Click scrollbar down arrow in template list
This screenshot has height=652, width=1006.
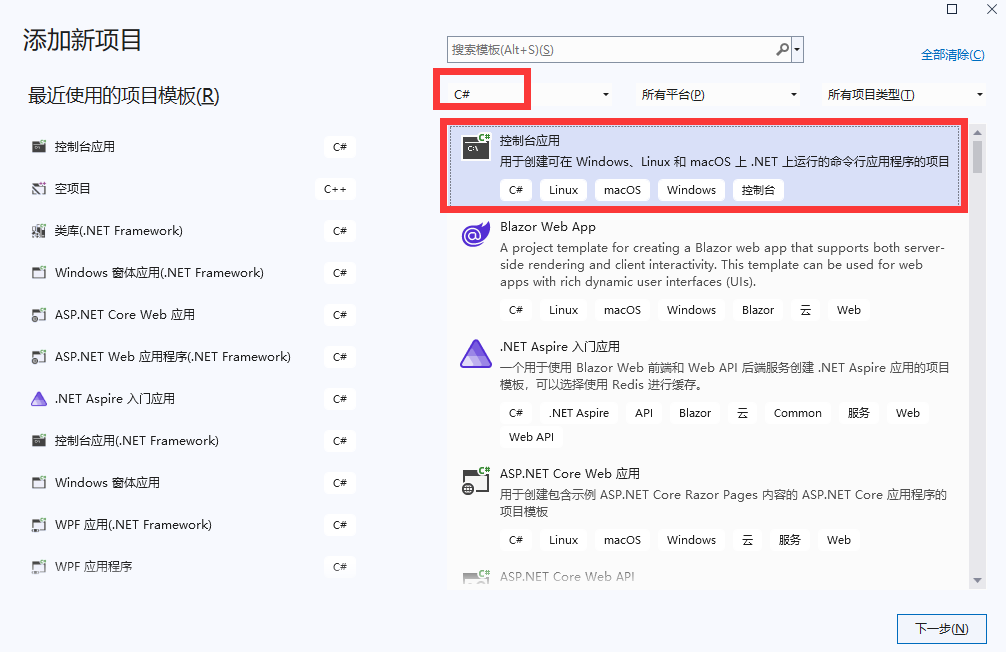coord(977,580)
